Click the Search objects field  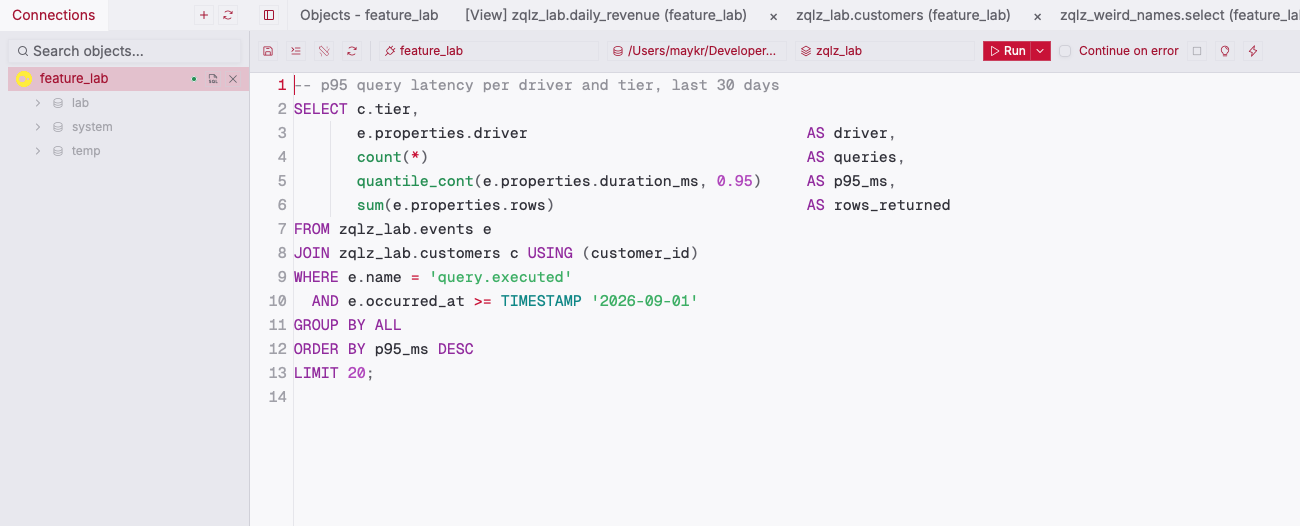click(125, 51)
